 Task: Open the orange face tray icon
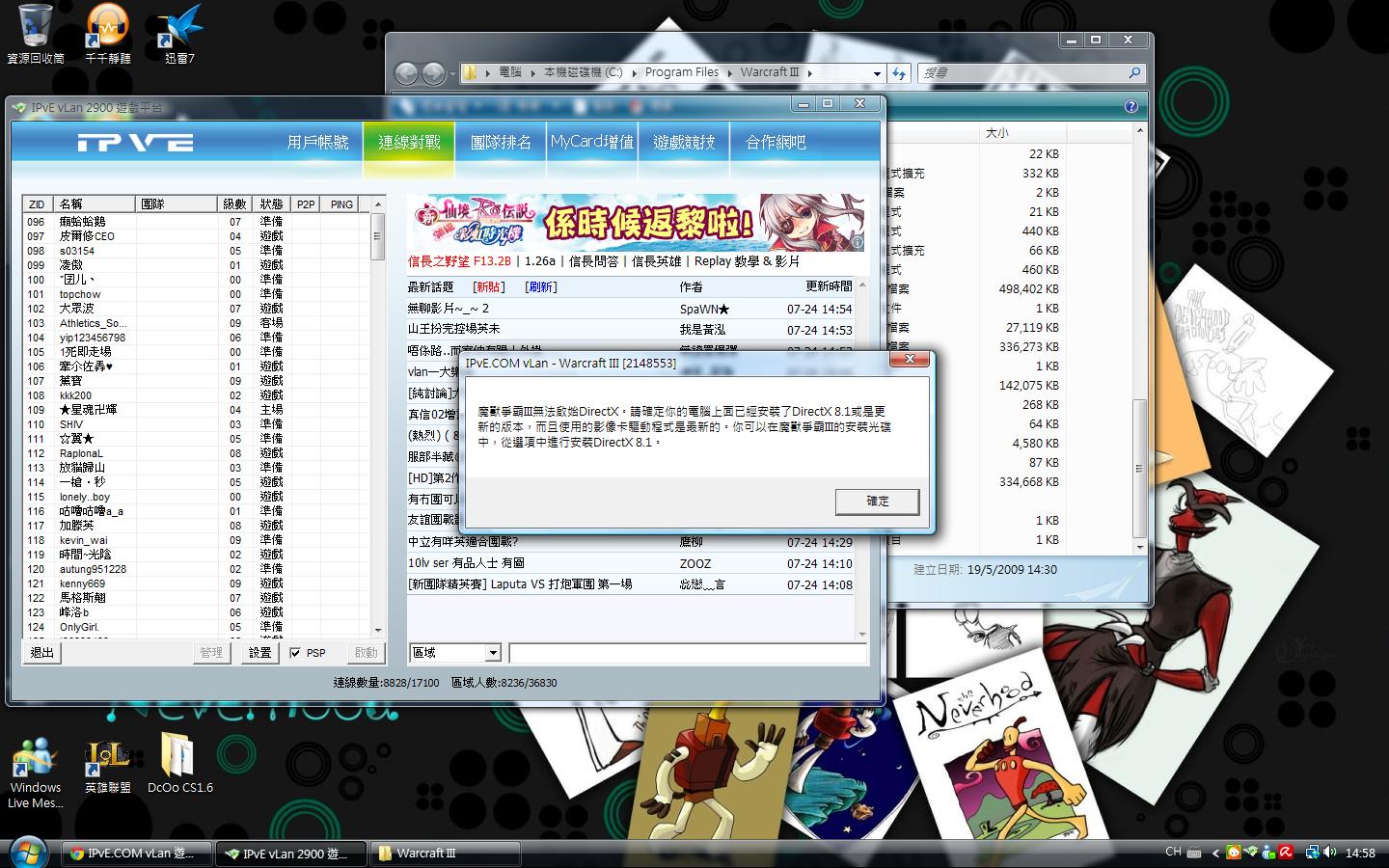[x=1234, y=853]
